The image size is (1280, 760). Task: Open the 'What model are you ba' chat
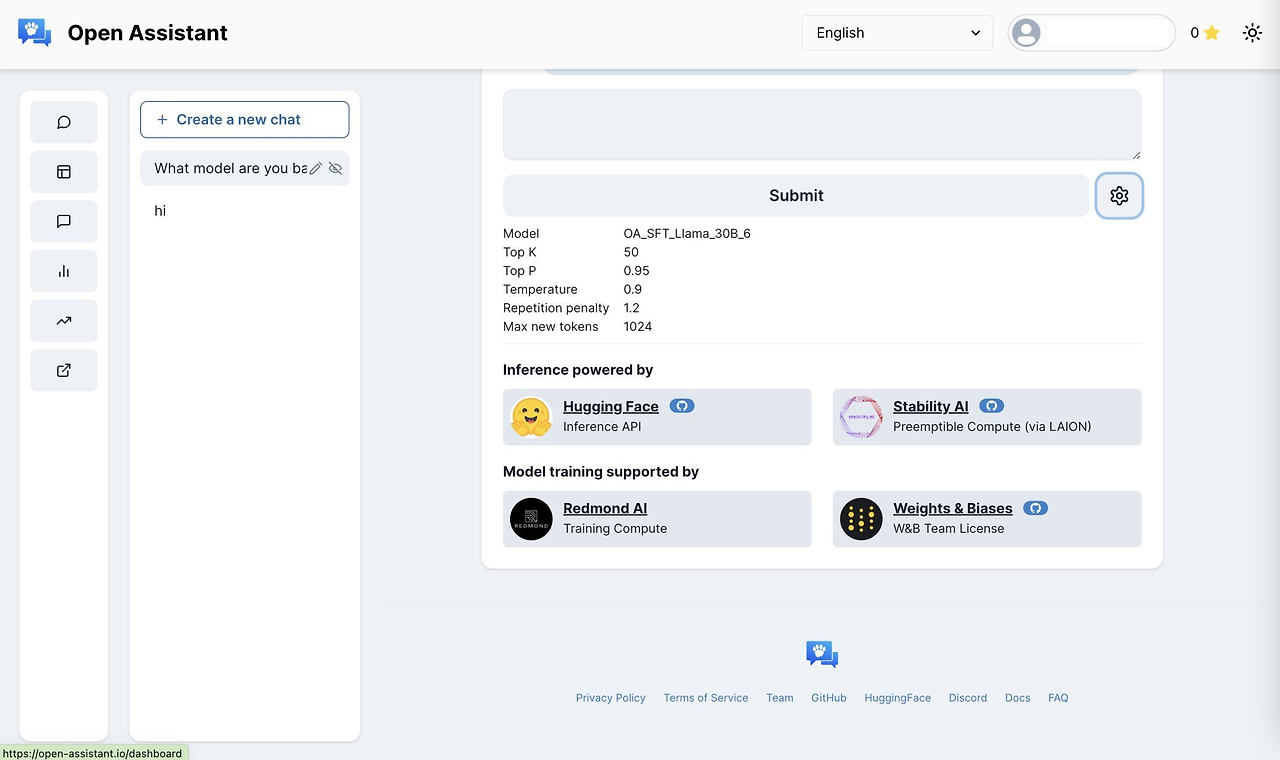[230, 169]
